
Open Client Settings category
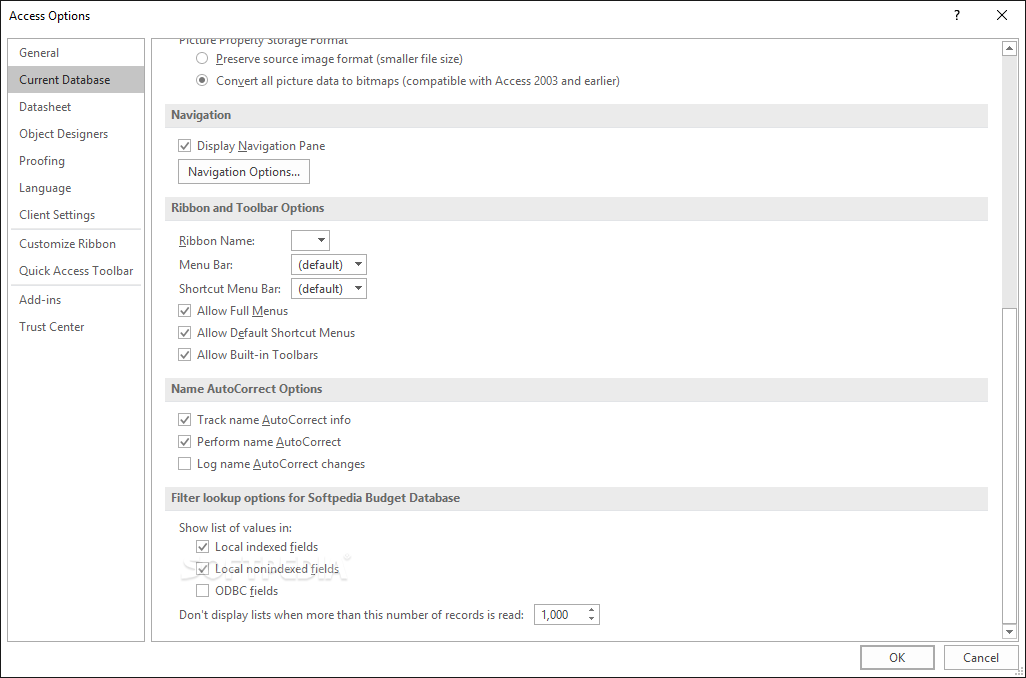[x=76, y=215]
